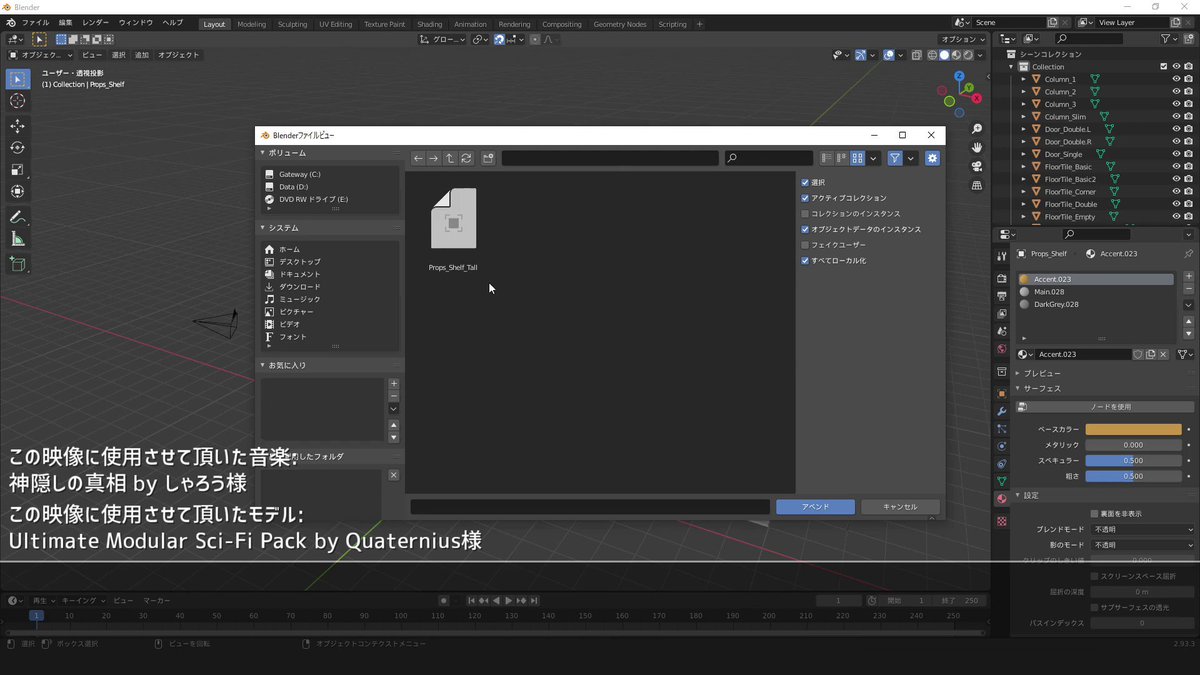This screenshot has height=675, width=1200.
Task: Open the ヘルプ menu
Action: [x=172, y=23]
